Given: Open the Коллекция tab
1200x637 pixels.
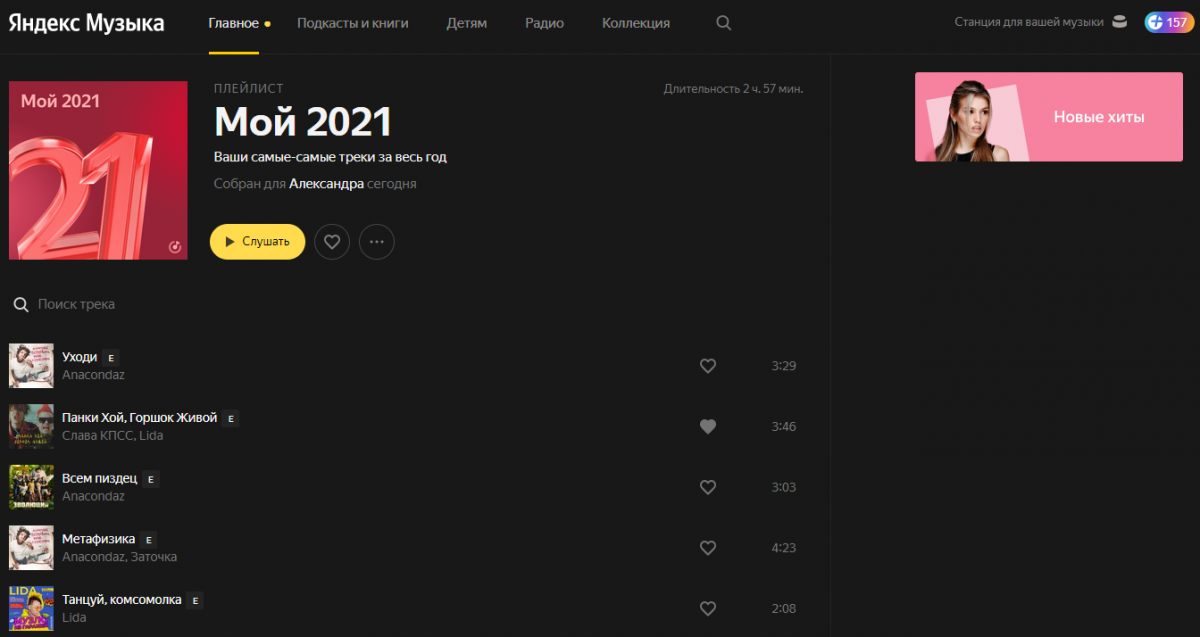Looking at the screenshot, I should pyautogui.click(x=636, y=23).
